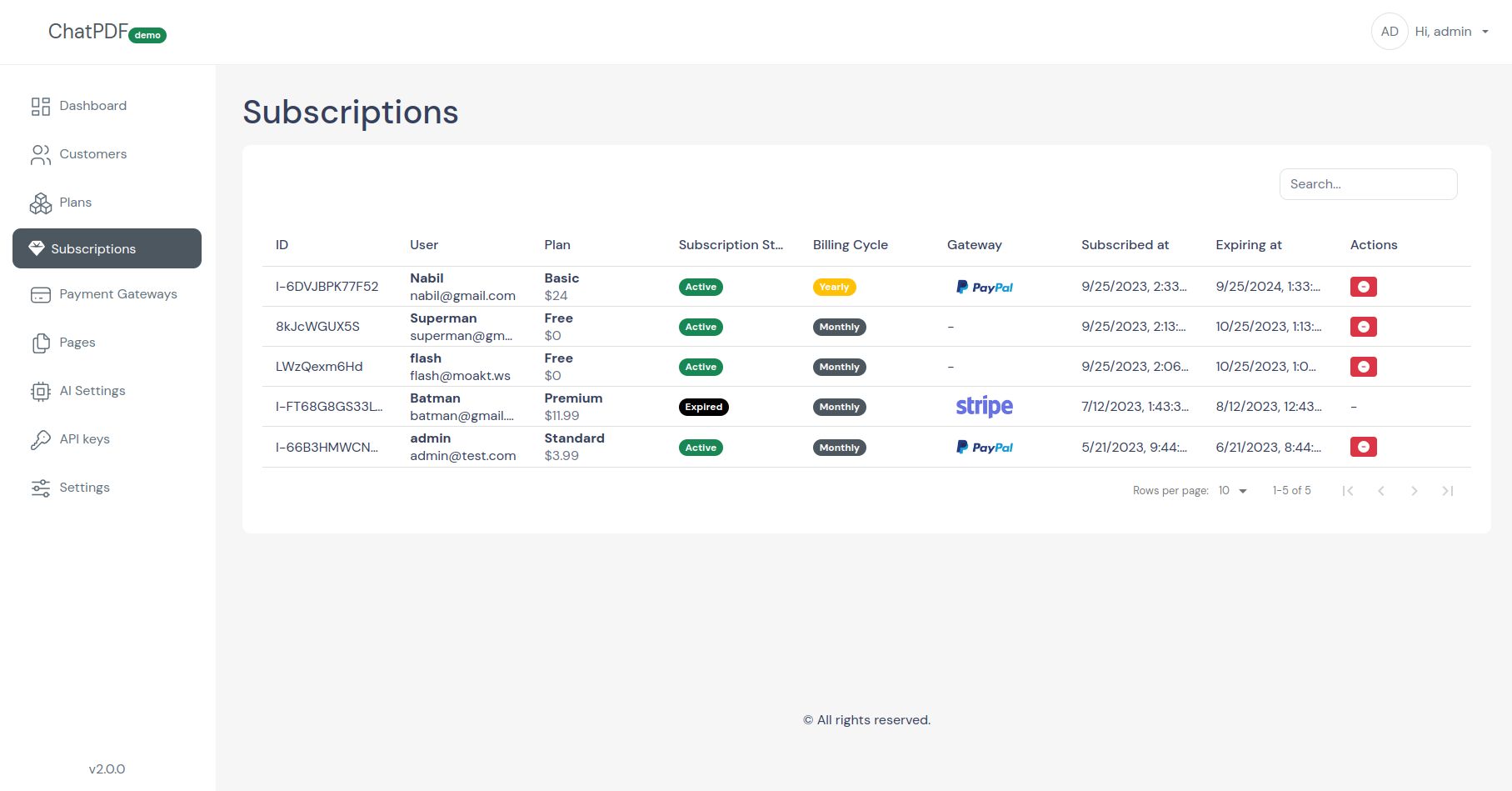Click Monthly badge in Batman's row
This screenshot has height=791, width=1512.
click(839, 407)
